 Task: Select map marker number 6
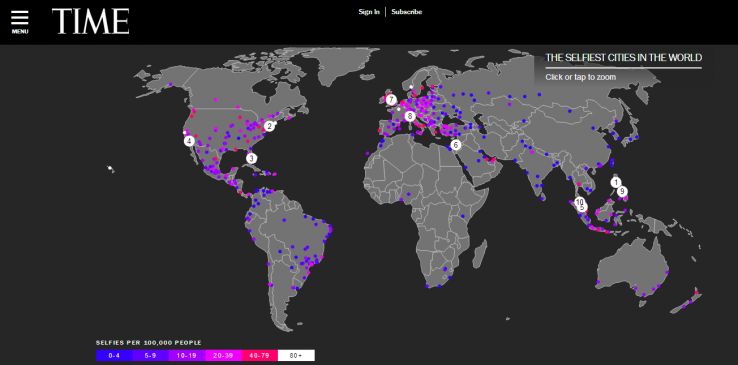[x=455, y=145]
